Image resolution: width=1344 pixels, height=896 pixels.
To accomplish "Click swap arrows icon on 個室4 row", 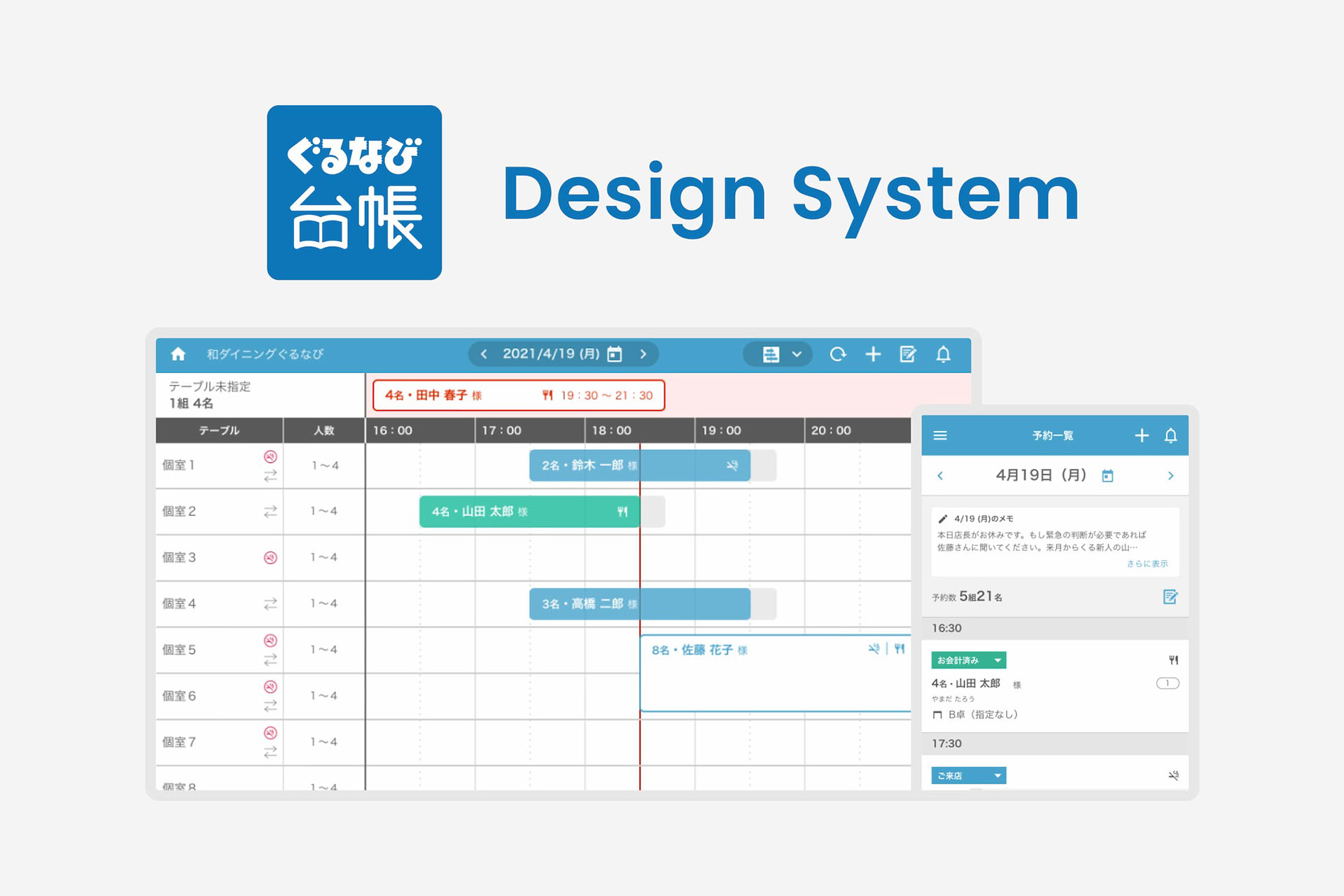I will pyautogui.click(x=270, y=603).
